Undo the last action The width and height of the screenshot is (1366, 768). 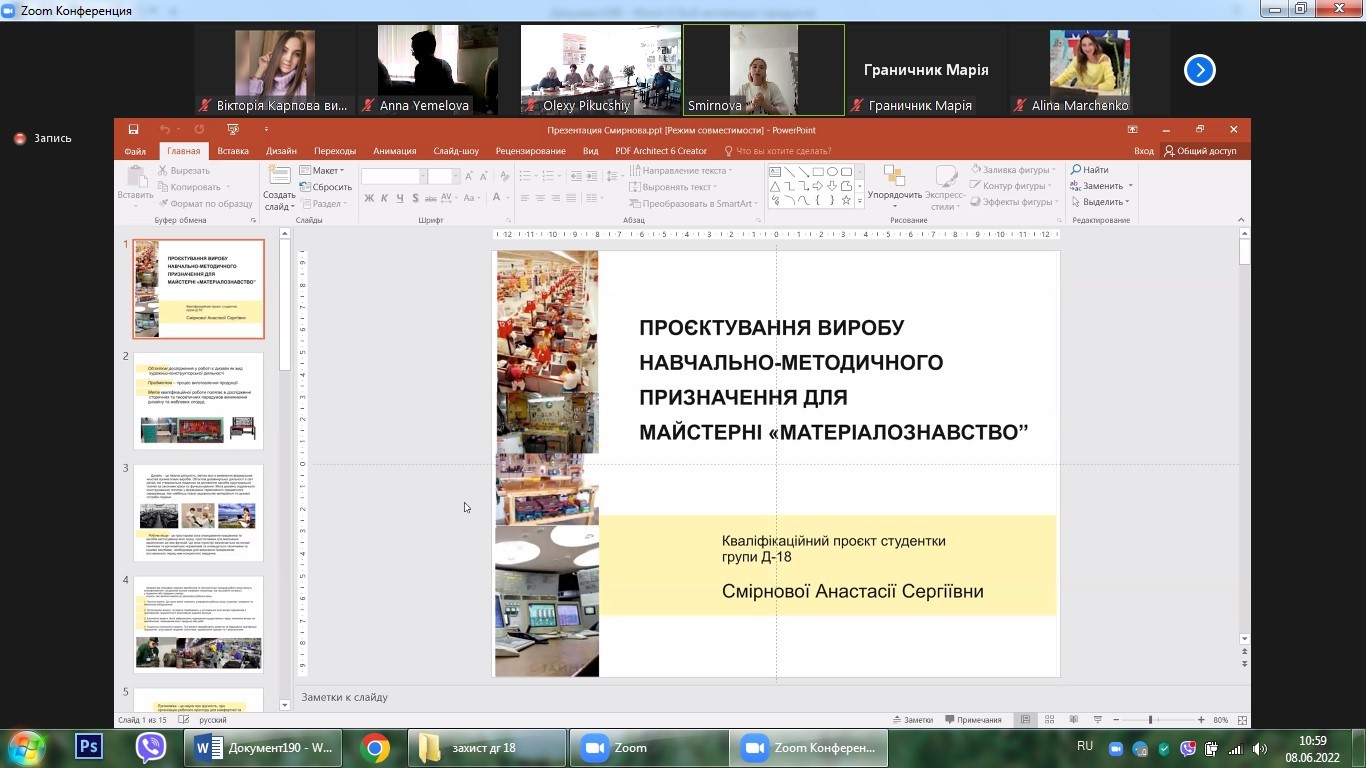coord(164,129)
